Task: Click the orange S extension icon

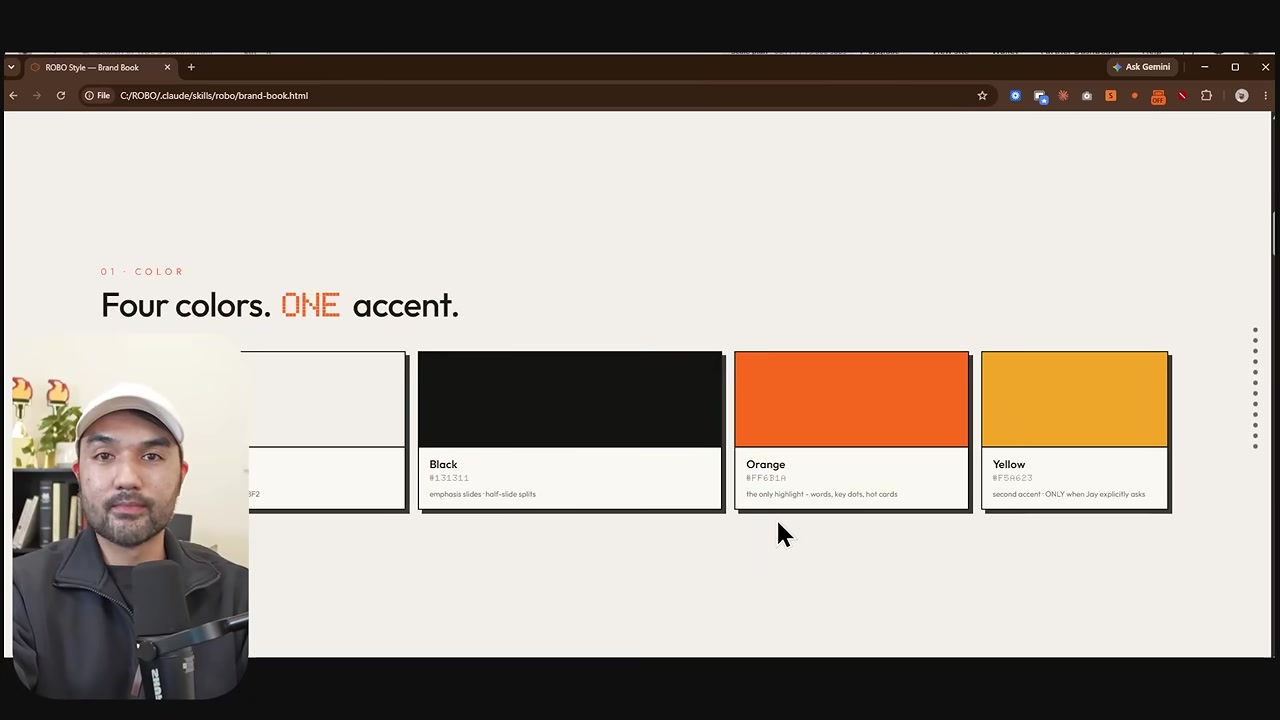Action: click(x=1110, y=96)
